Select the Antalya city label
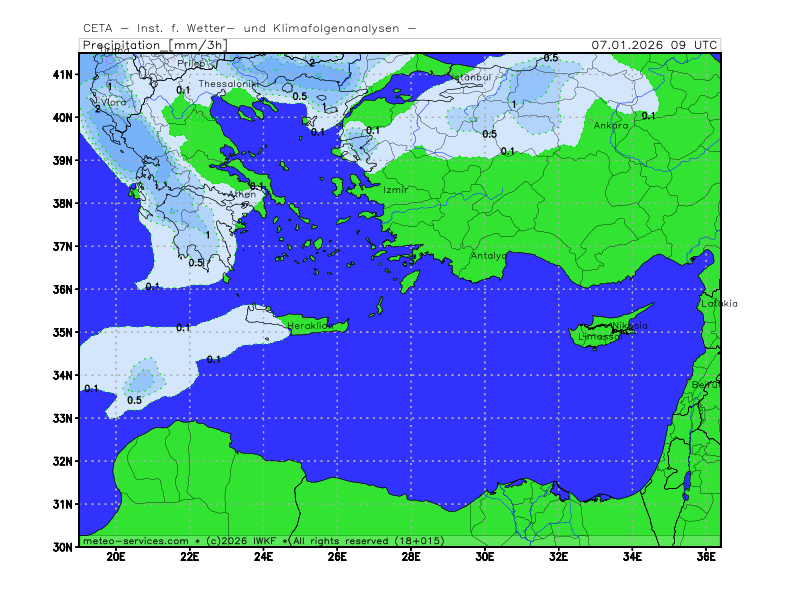The height and width of the screenshot is (600, 800). (489, 256)
